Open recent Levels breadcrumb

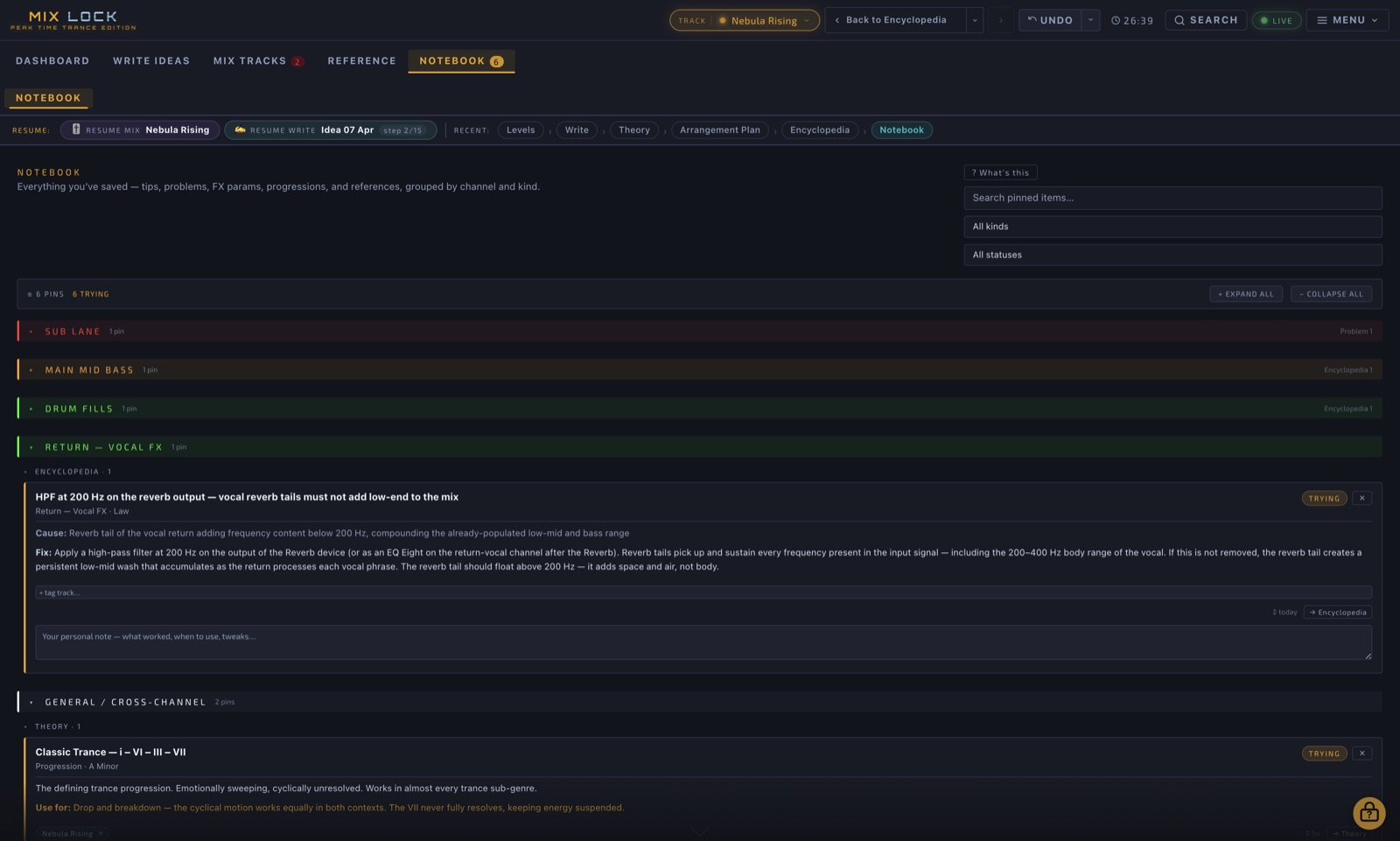pos(521,130)
